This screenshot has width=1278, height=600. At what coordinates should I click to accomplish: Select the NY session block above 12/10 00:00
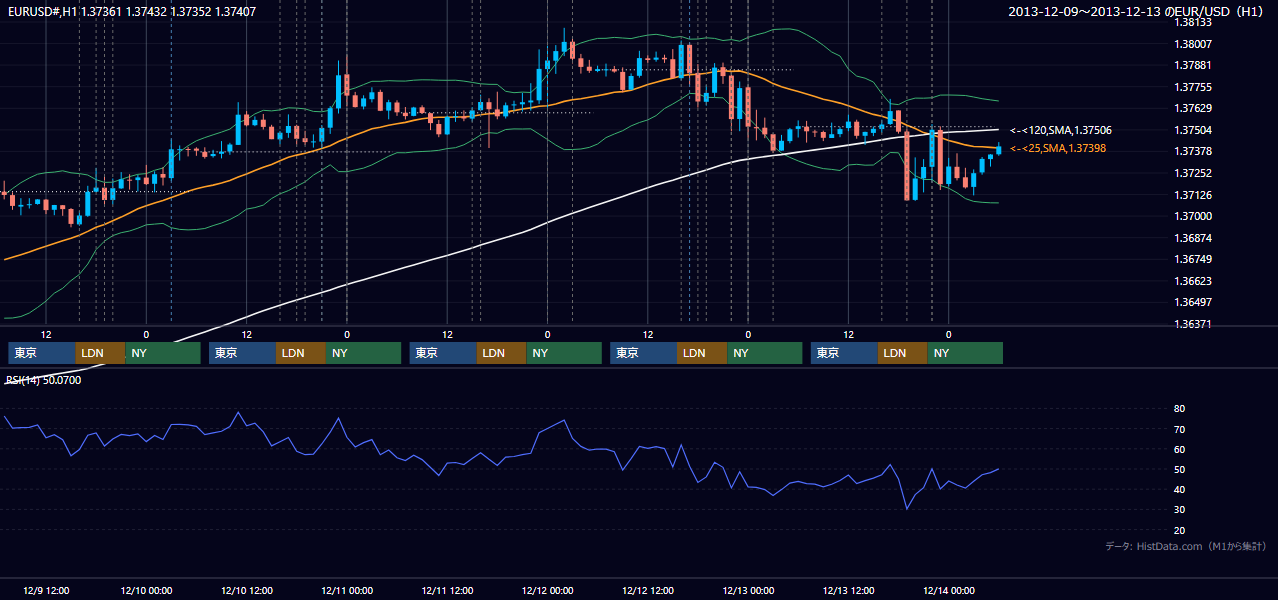point(163,353)
